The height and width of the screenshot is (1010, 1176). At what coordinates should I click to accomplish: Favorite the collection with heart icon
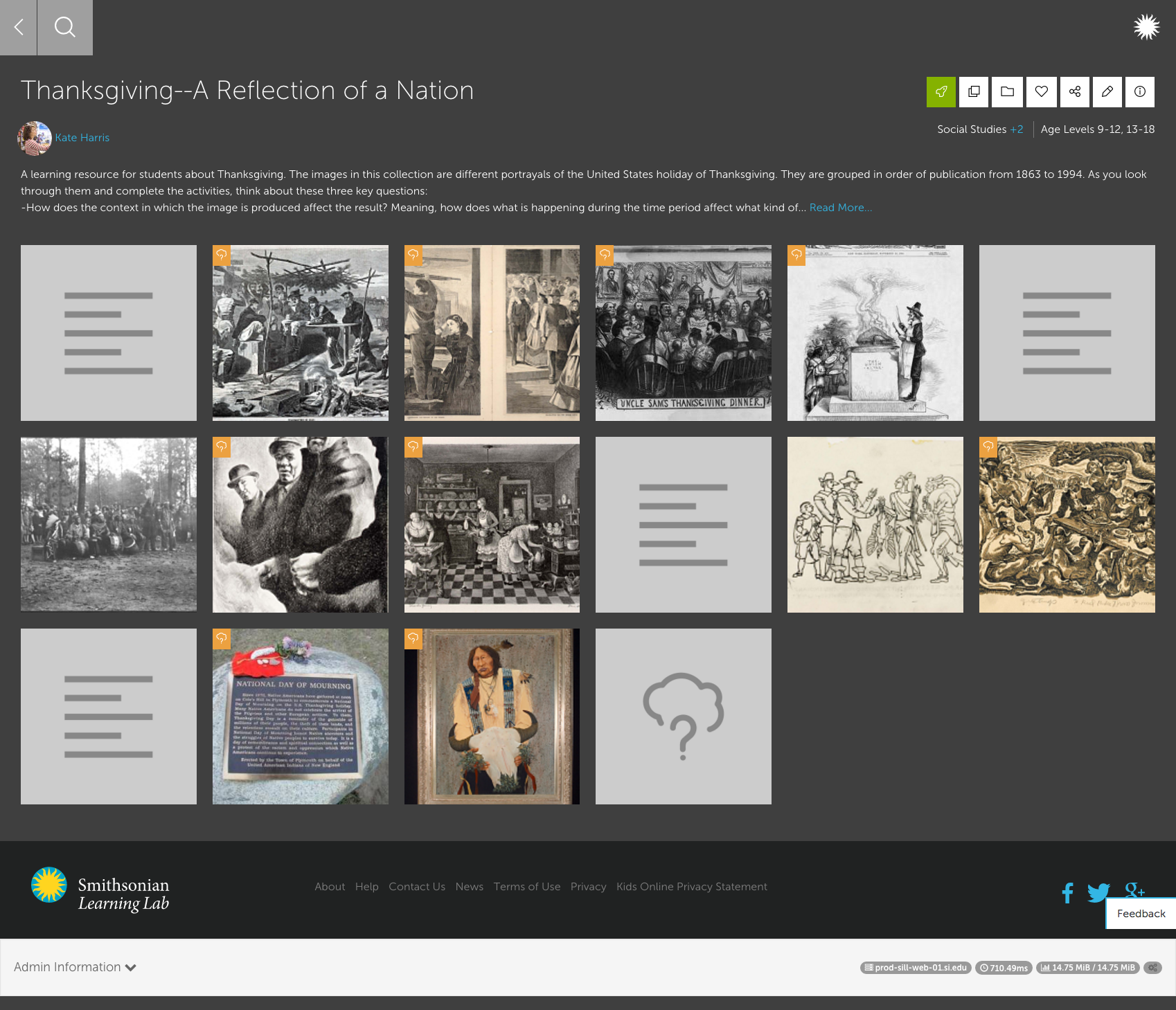(x=1041, y=92)
